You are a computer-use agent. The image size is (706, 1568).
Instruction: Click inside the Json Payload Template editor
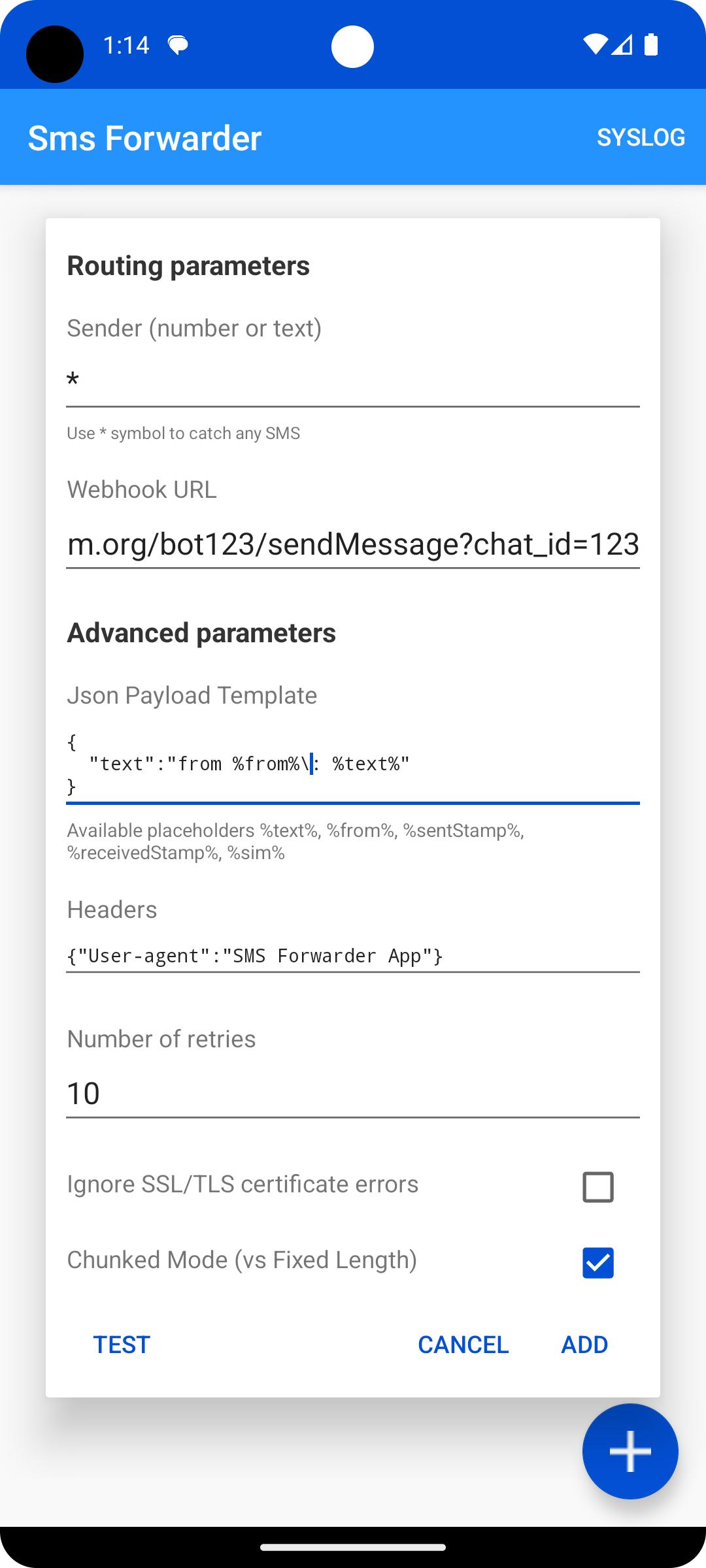click(353, 764)
